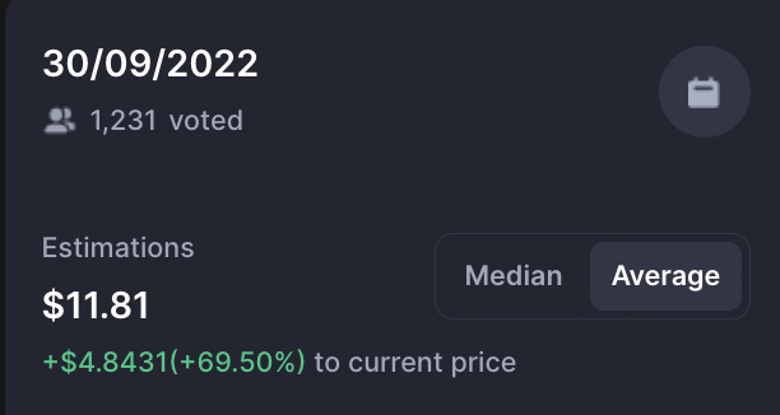Screen dimensions: 780x415
Task: Show median price estimation
Action: point(513,276)
